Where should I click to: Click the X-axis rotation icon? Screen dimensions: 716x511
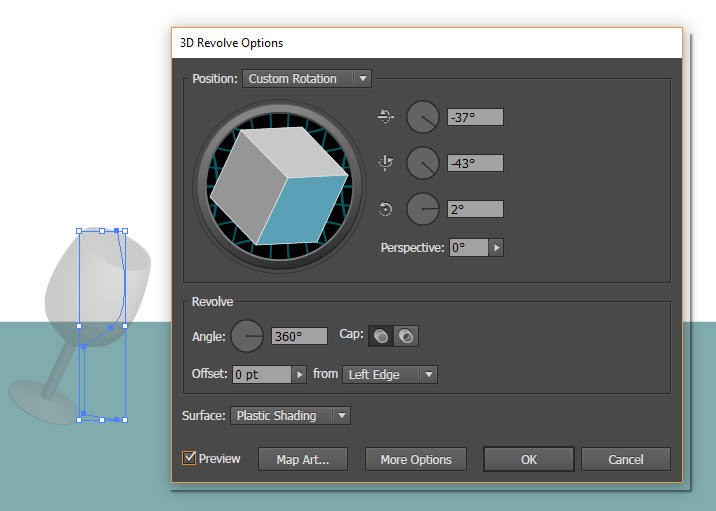click(x=386, y=117)
